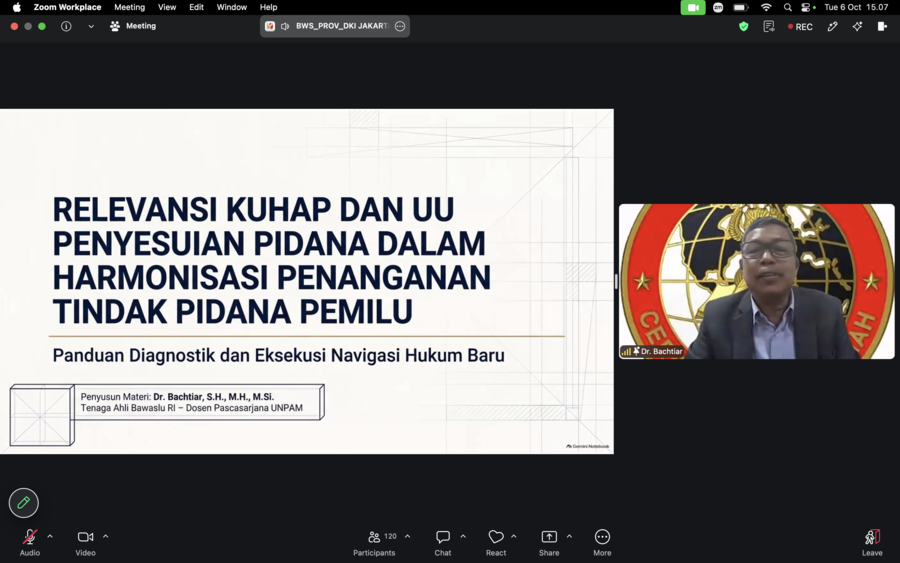Select the BWS_PROV_DKI JAKARTA sharing tab
Viewport: 900px width, 563px height.
[335, 26]
